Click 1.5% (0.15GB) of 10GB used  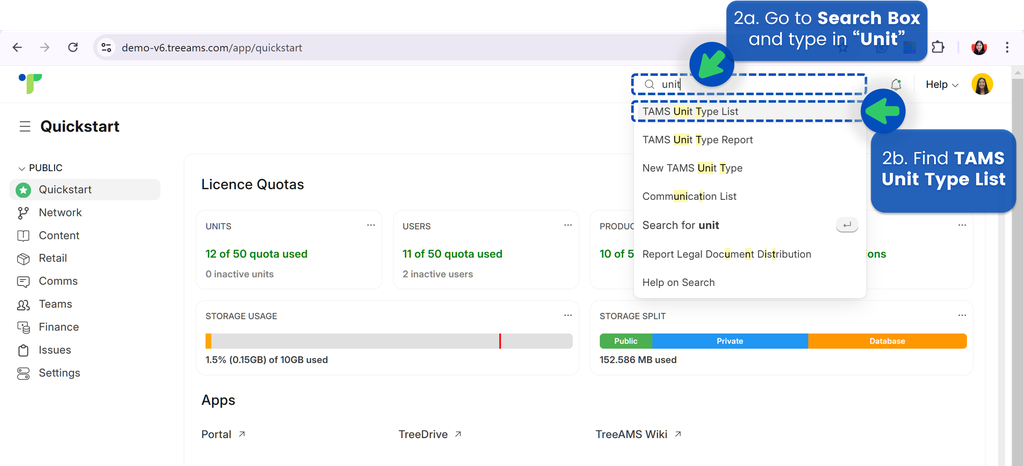click(x=266, y=360)
